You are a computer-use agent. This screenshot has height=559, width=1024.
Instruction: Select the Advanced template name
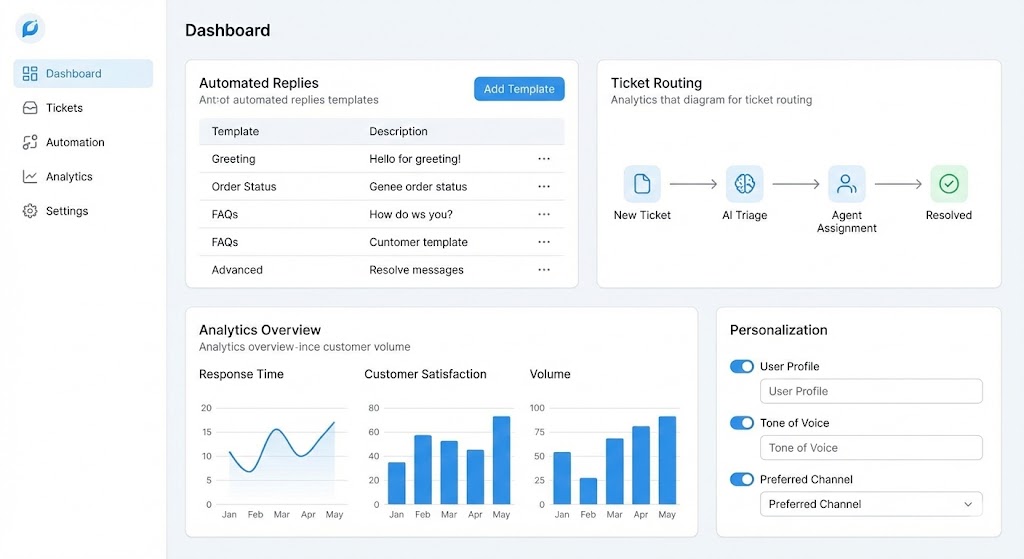(x=237, y=270)
